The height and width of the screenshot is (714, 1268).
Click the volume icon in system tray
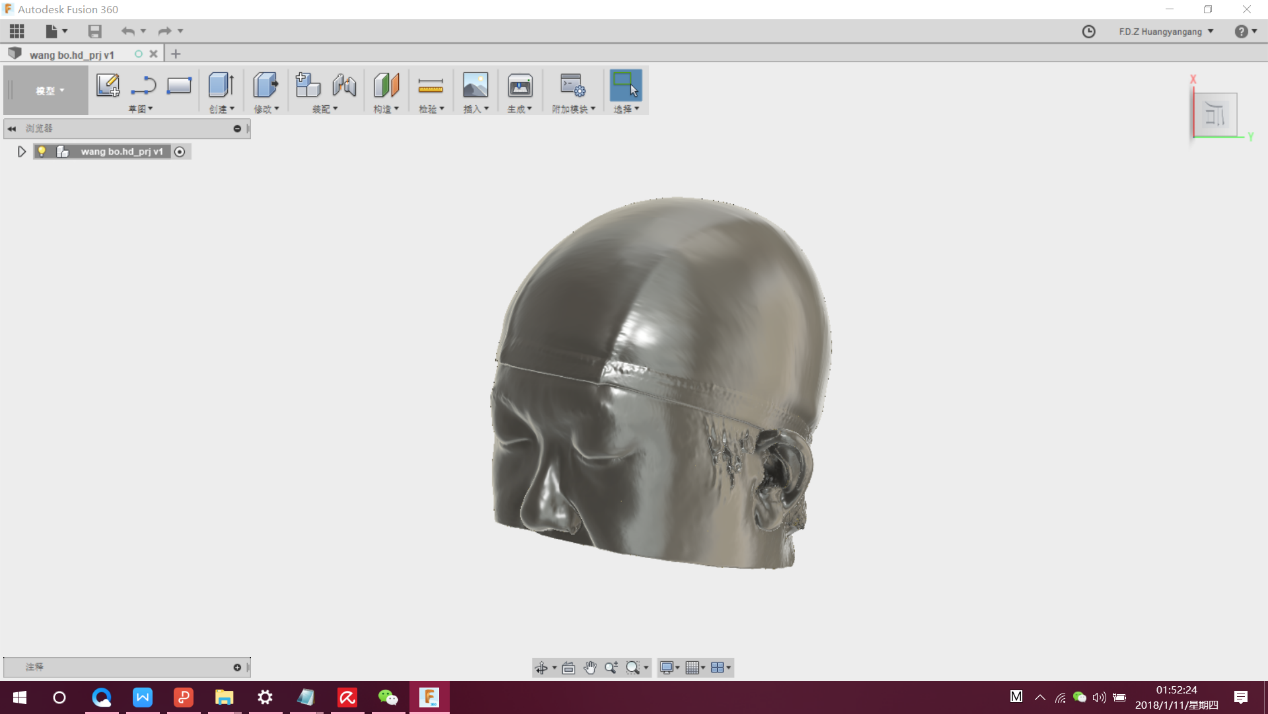pos(1099,697)
